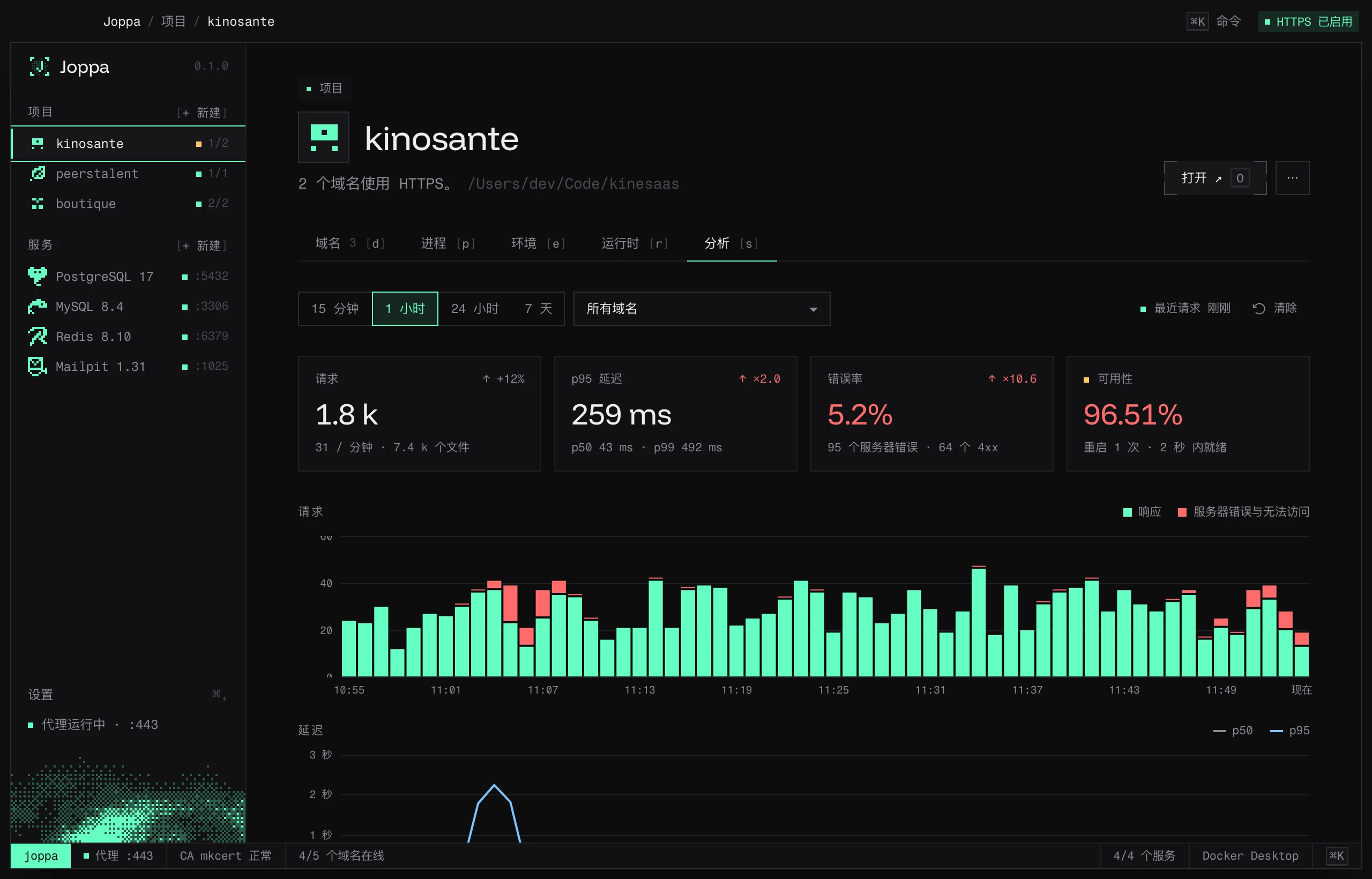This screenshot has width=1372, height=879.
Task: Click 代理运行中 · :443 in sidebar
Action: [94, 725]
